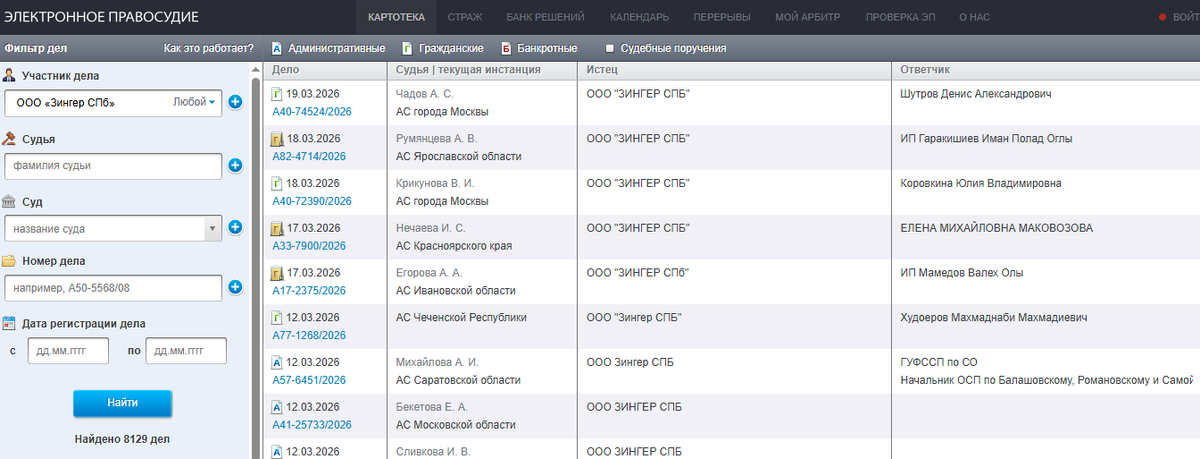This screenshot has width=1200, height=459.
Task: Click the administrative icon for case А57-6451/2026
Action: click(x=278, y=362)
